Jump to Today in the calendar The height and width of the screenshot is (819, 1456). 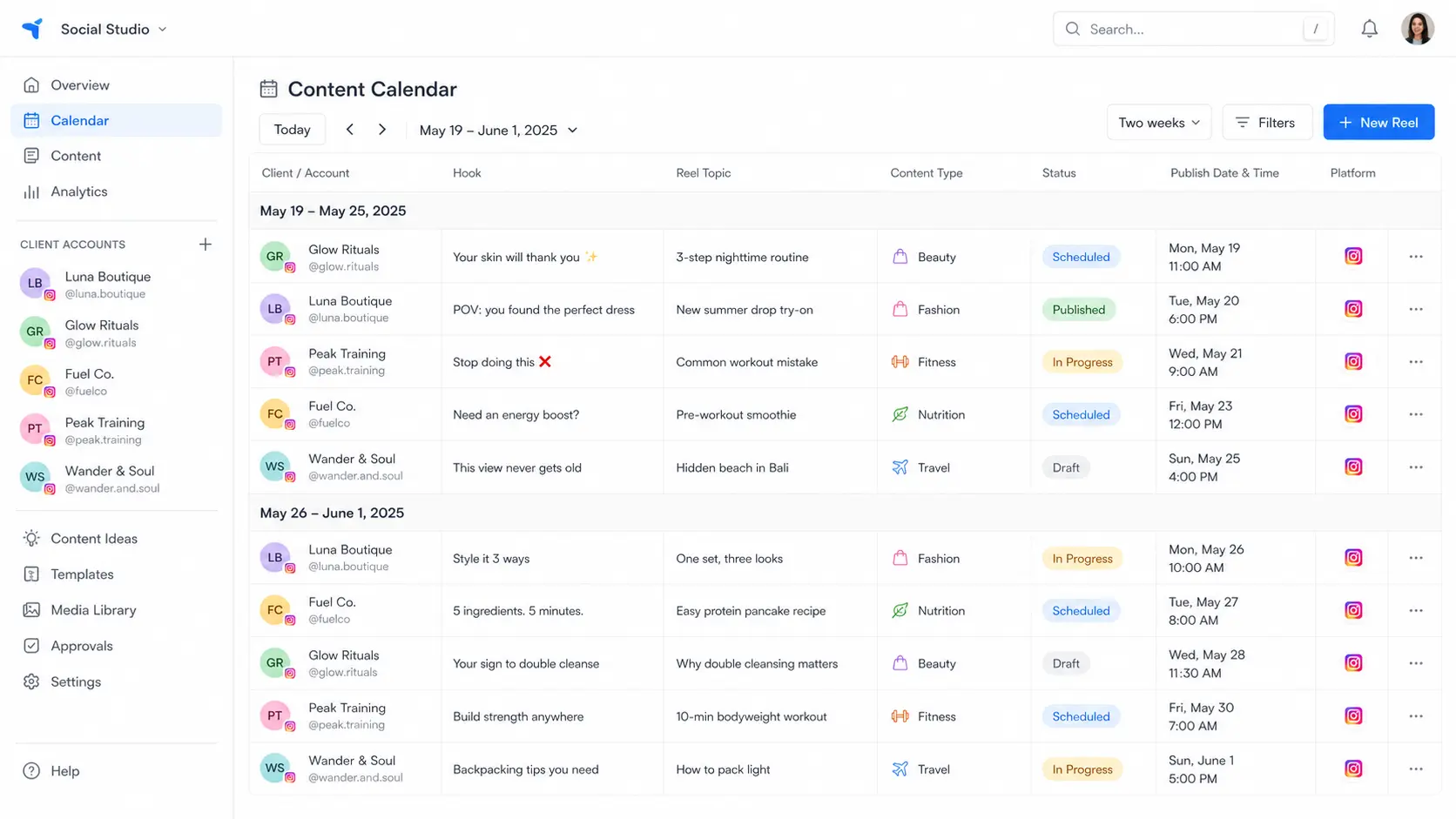coord(292,130)
